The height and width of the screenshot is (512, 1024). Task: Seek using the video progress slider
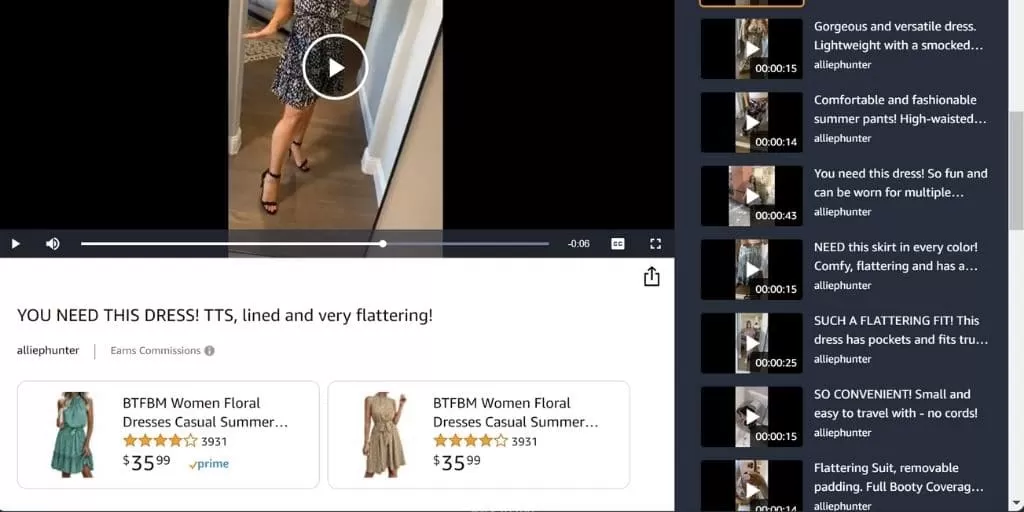pyautogui.click(x=314, y=244)
